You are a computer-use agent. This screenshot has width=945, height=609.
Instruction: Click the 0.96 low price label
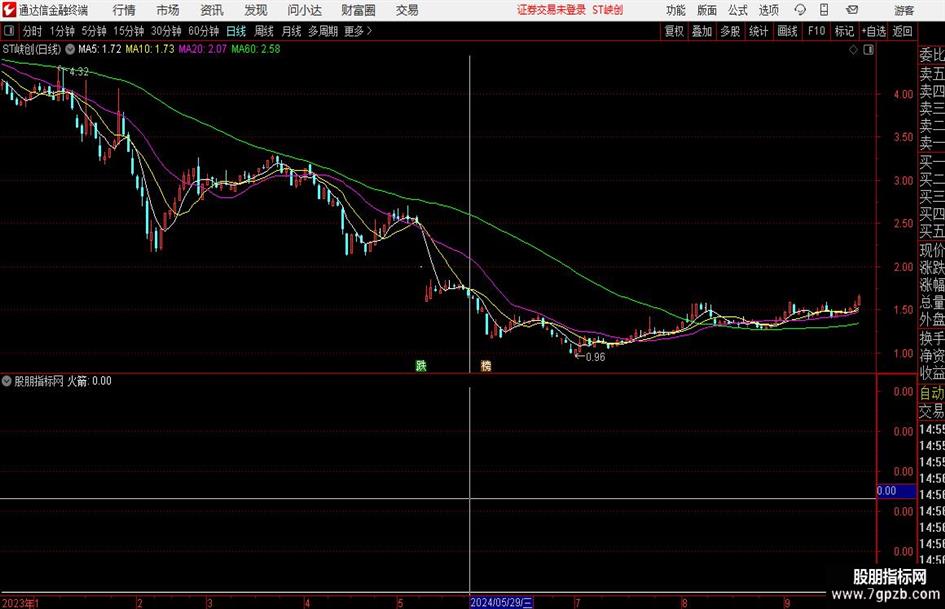pos(595,357)
